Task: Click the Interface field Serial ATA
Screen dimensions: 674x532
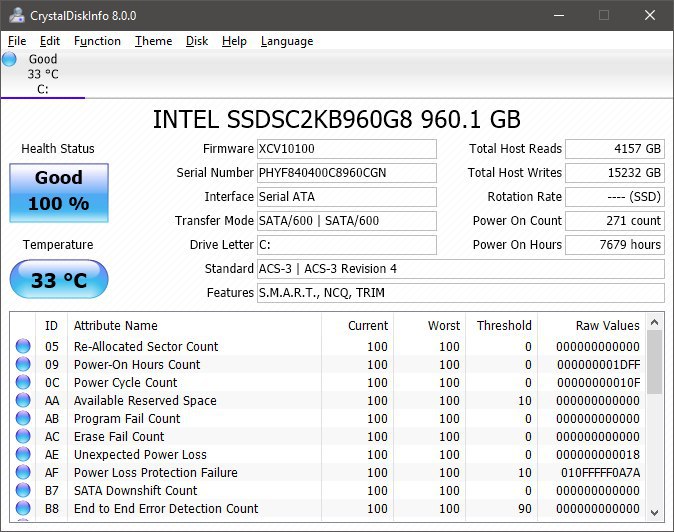Action: click(347, 197)
